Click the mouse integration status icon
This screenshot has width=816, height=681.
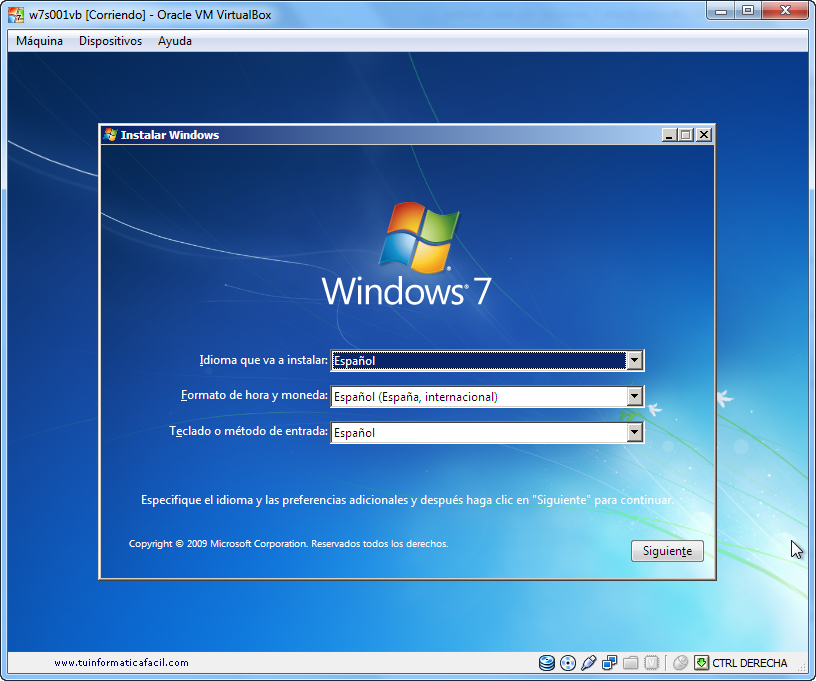tap(680, 663)
